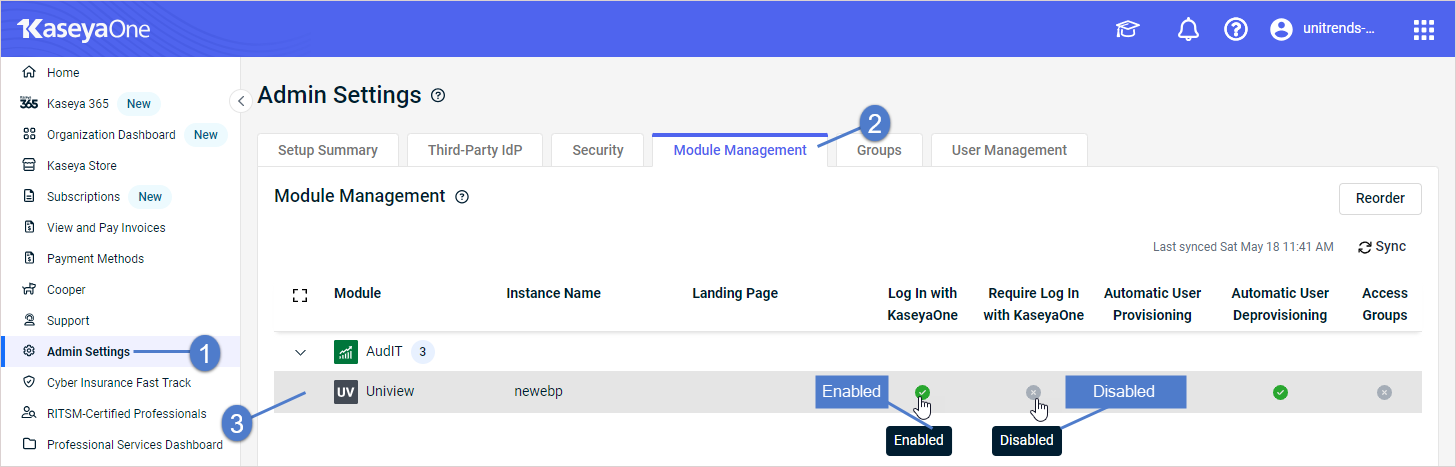Switch to User Management tab
Screen dimensions: 1456x467
click(1009, 150)
